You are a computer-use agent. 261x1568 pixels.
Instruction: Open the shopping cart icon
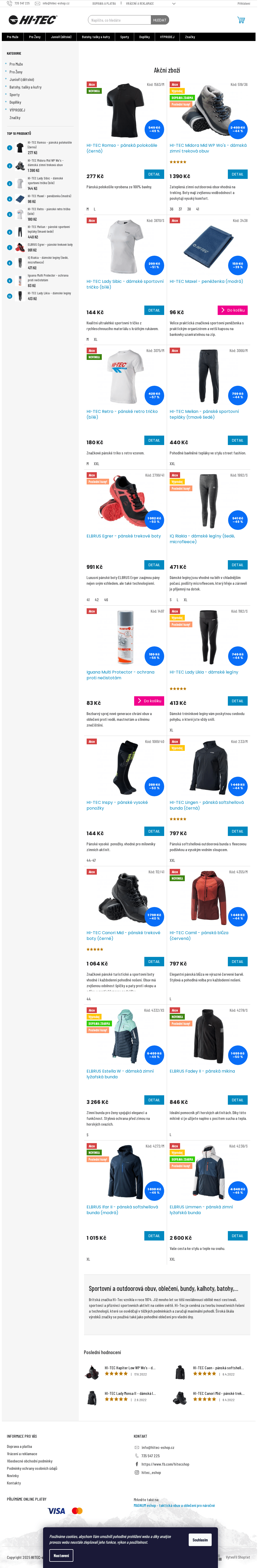pyautogui.click(x=241, y=20)
